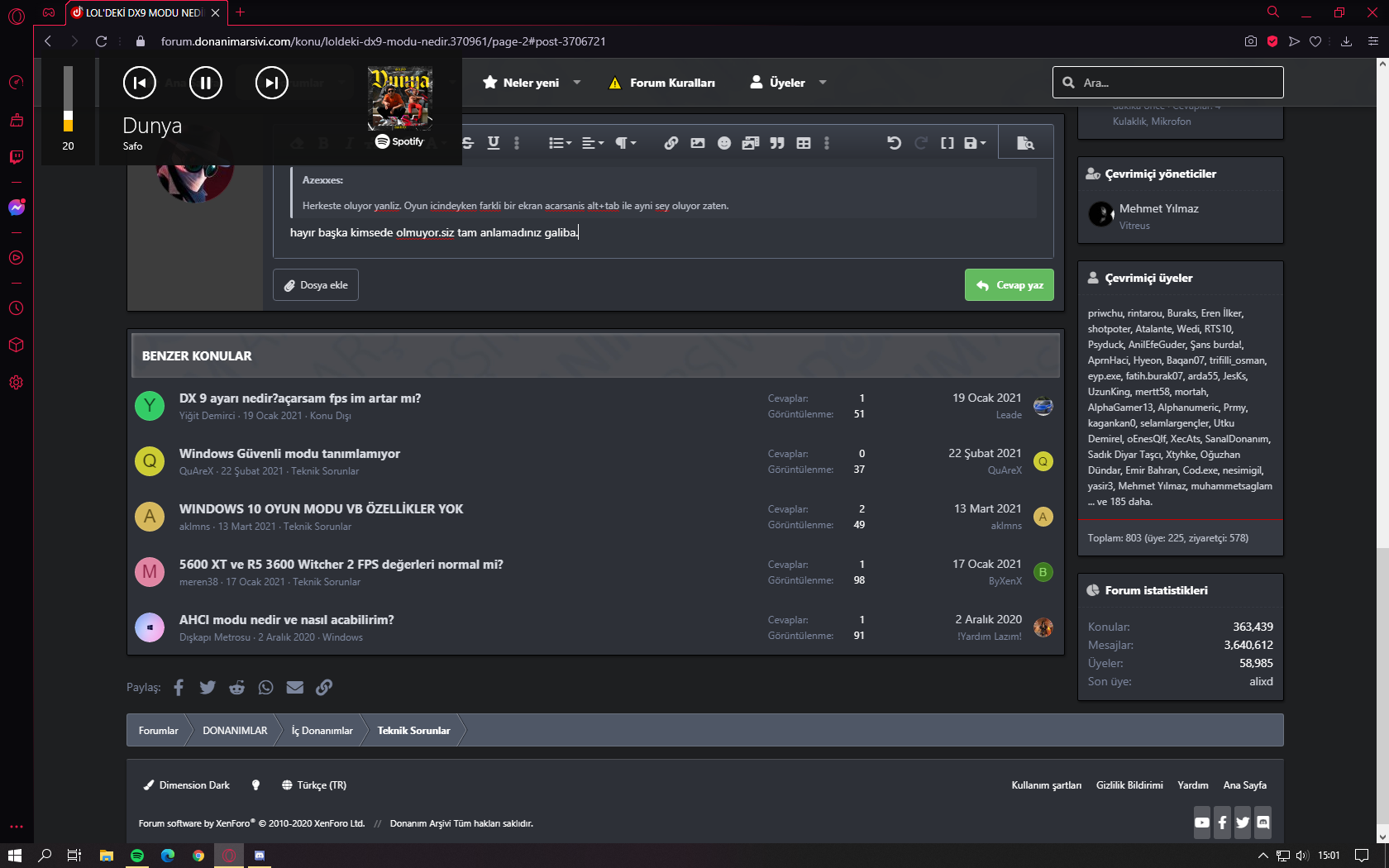Click the Dosya ekle attachment button
Screen dimensions: 1389x868
tap(316, 285)
